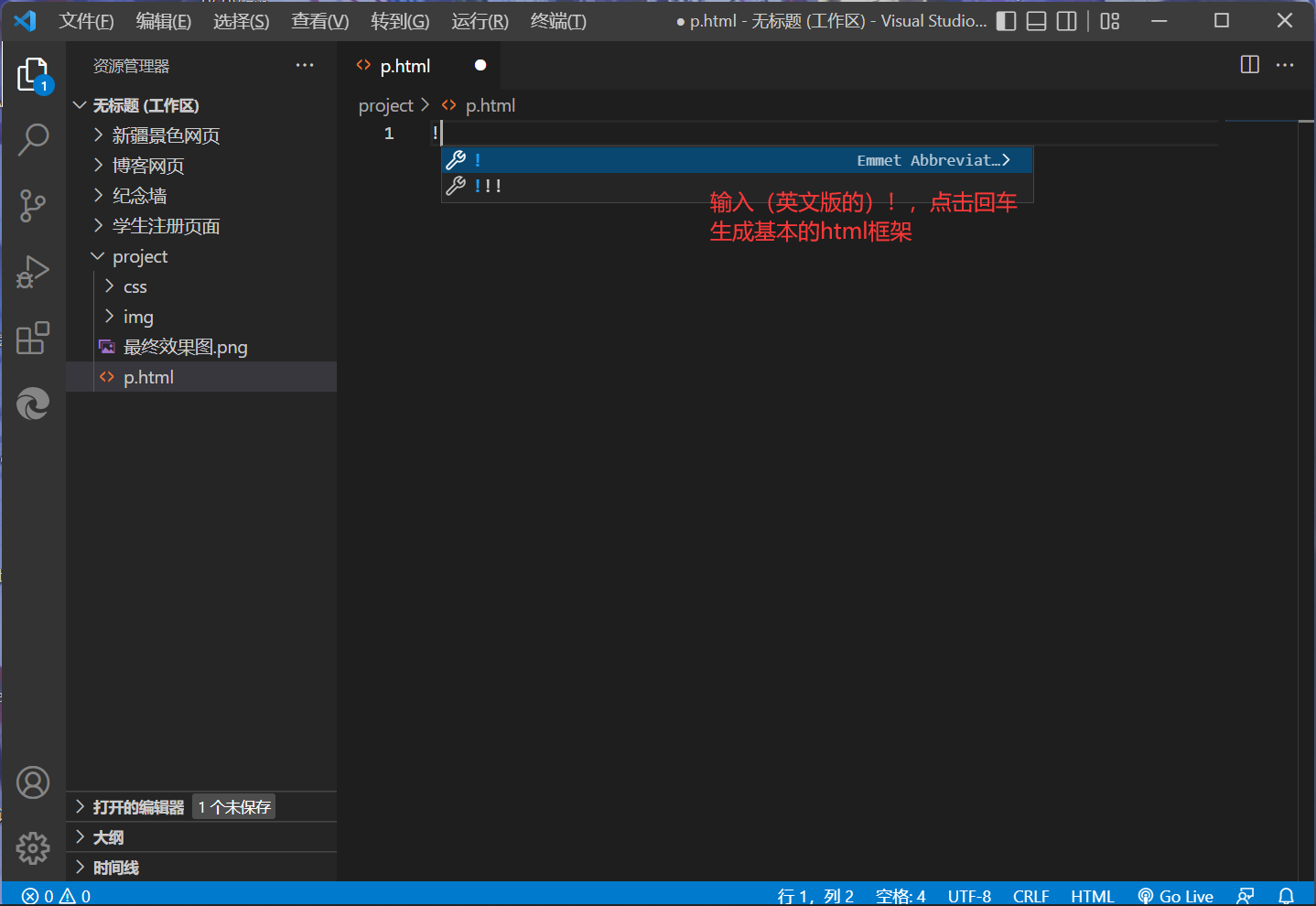Toggle bottom panel layout icon

pyautogui.click(x=1036, y=21)
